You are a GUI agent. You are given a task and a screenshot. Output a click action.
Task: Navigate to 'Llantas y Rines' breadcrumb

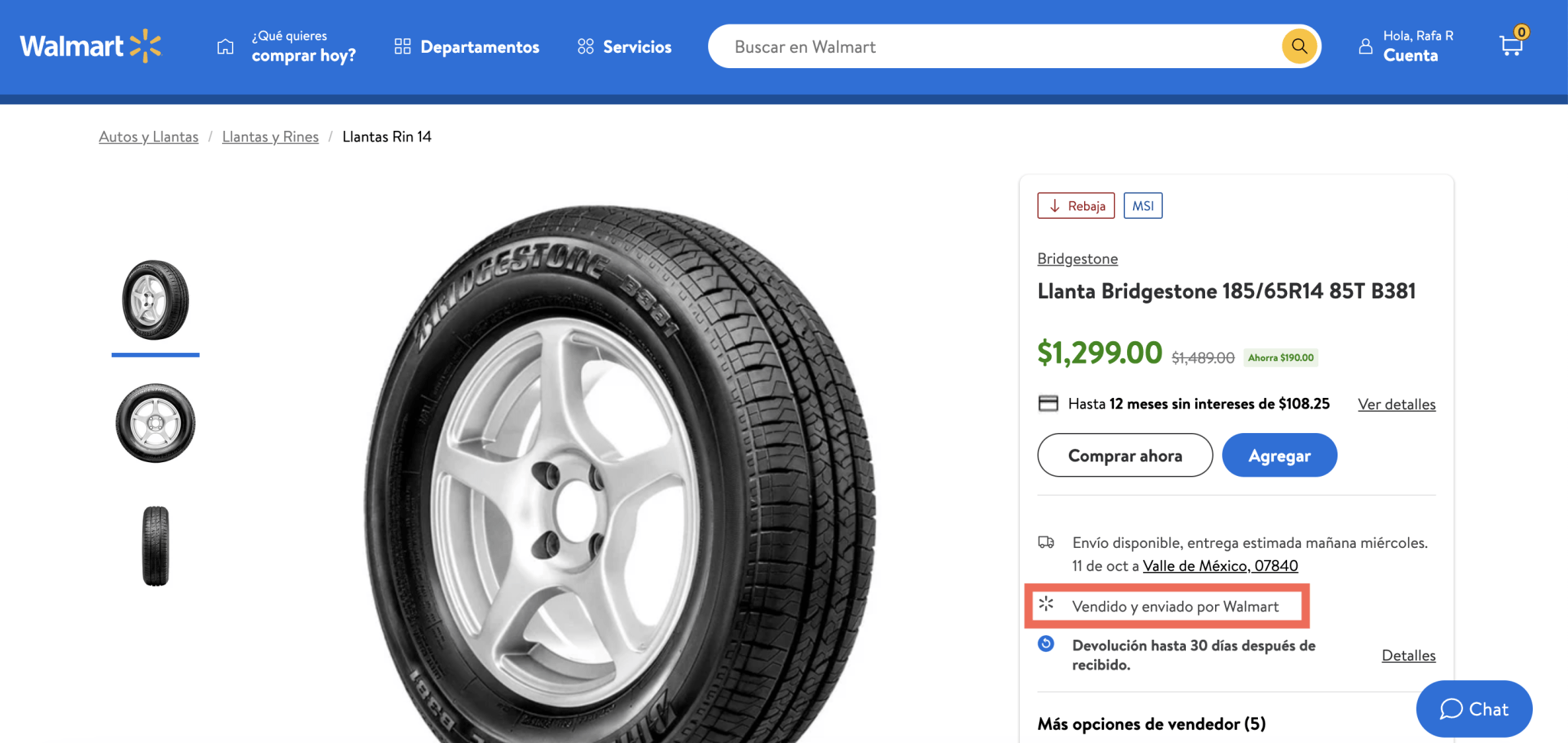[x=269, y=136]
